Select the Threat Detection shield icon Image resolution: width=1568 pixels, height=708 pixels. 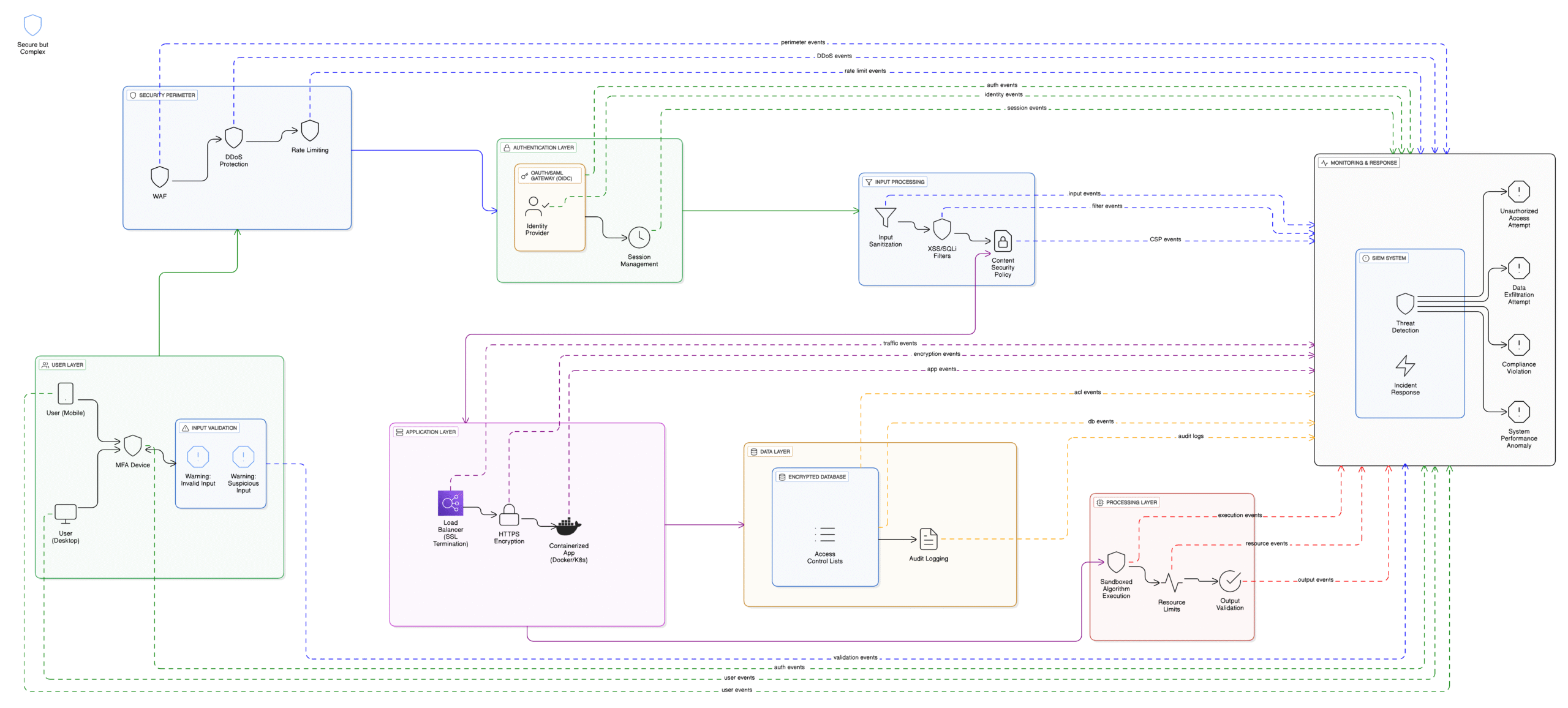(x=1405, y=304)
